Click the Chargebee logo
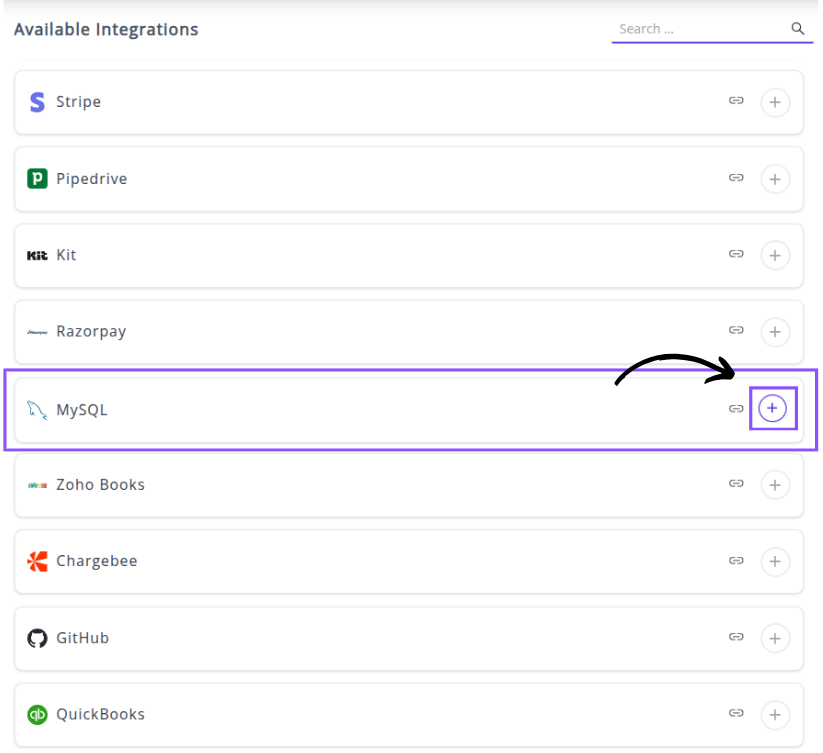 pyautogui.click(x=37, y=561)
